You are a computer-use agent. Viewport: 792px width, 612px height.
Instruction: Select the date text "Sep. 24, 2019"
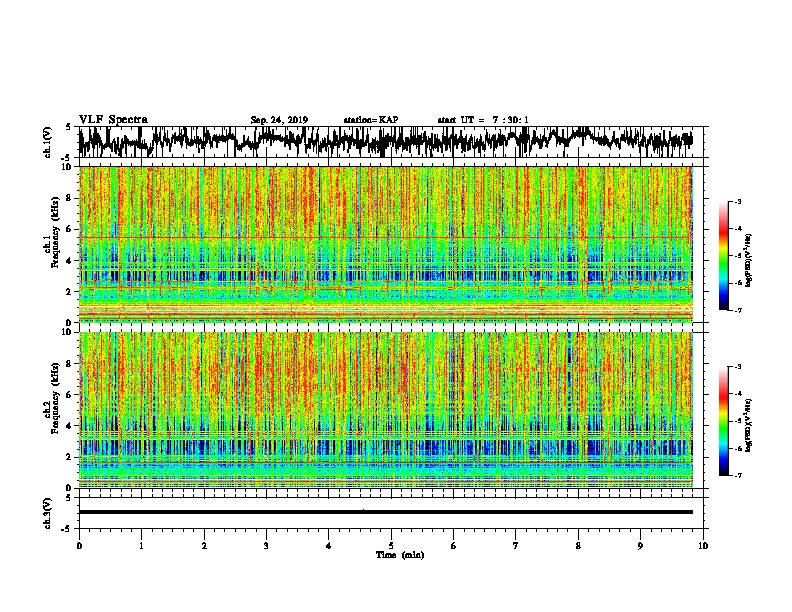(x=279, y=120)
